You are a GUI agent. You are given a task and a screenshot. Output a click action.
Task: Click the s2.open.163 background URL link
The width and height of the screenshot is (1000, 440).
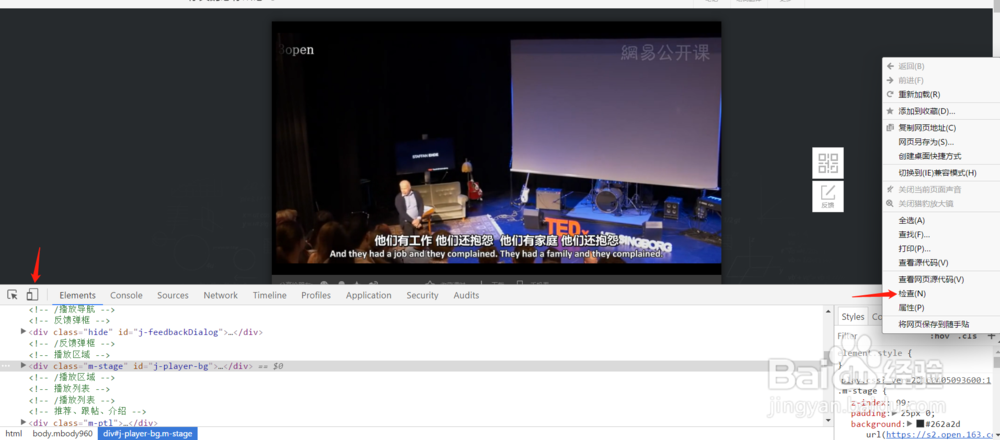(x=940, y=435)
